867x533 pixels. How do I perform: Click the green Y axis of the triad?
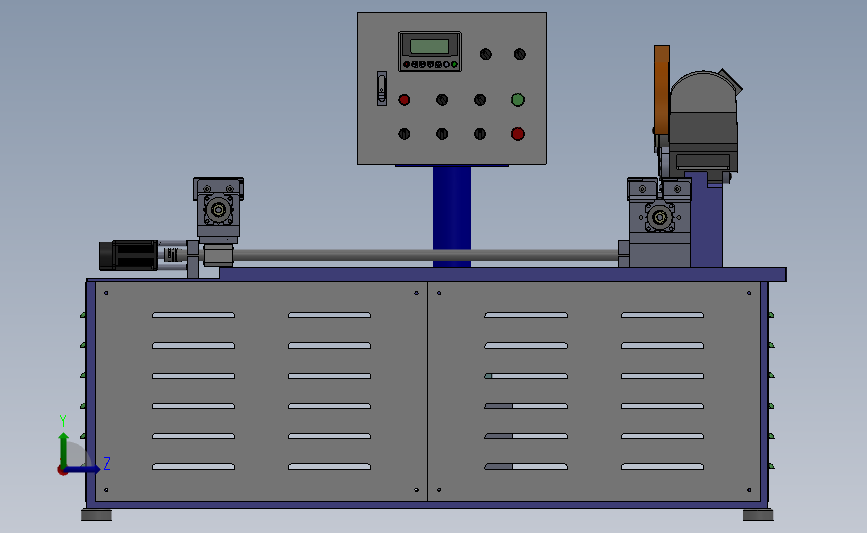pos(64,449)
